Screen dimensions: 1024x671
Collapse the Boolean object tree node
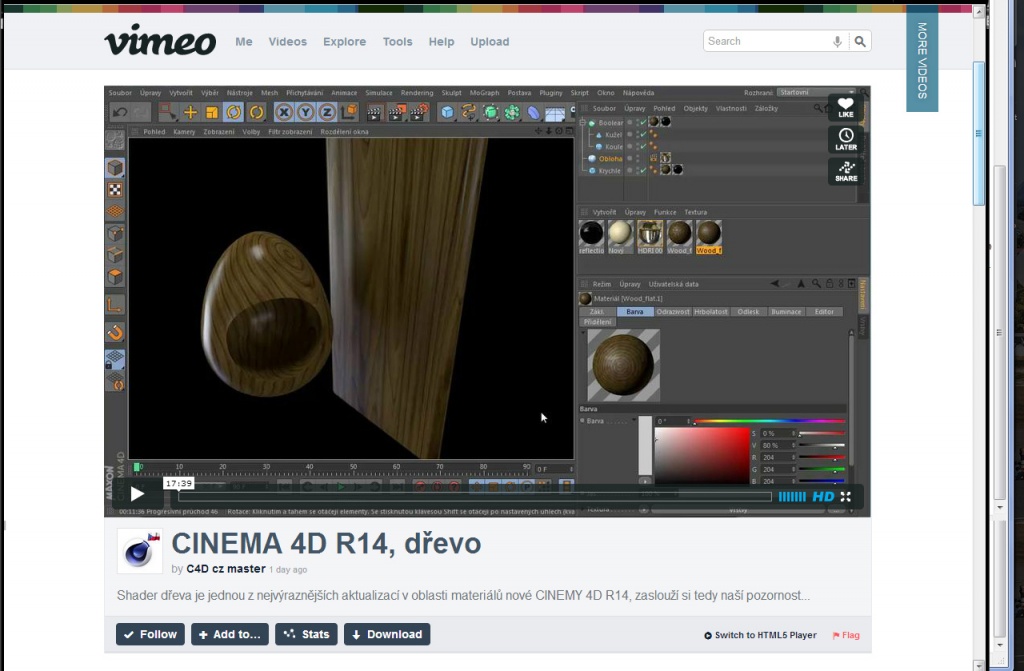[x=583, y=122]
